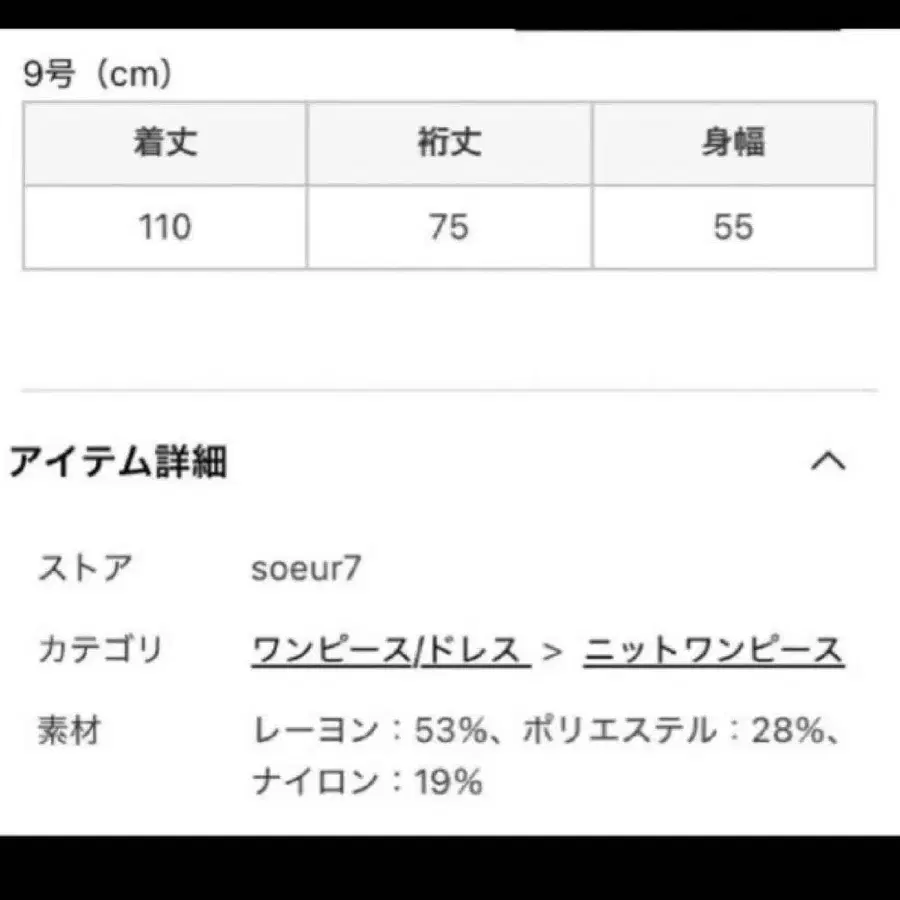900x900 pixels.
Task: Click the 着丈 column header
Action: [x=167, y=142]
